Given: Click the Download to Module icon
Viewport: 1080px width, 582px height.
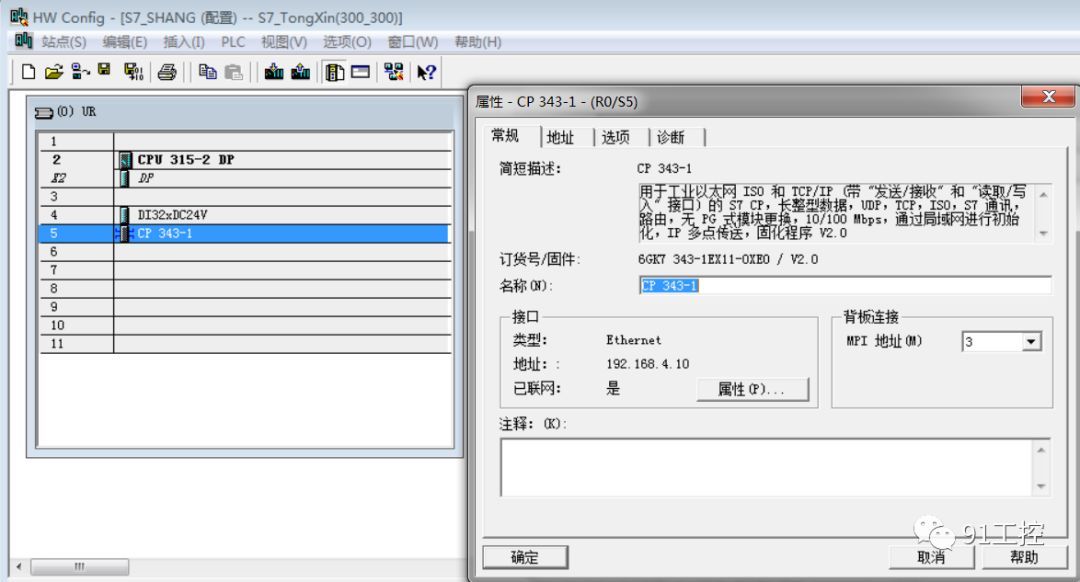Looking at the screenshot, I should click(274, 72).
